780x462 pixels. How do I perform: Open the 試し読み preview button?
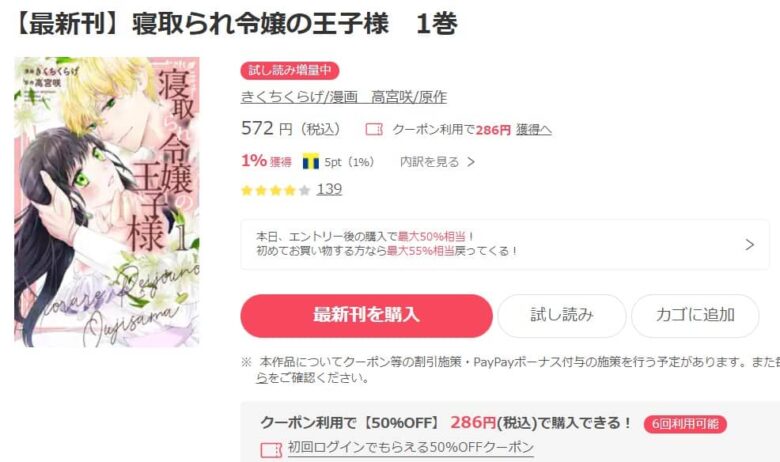[562, 316]
